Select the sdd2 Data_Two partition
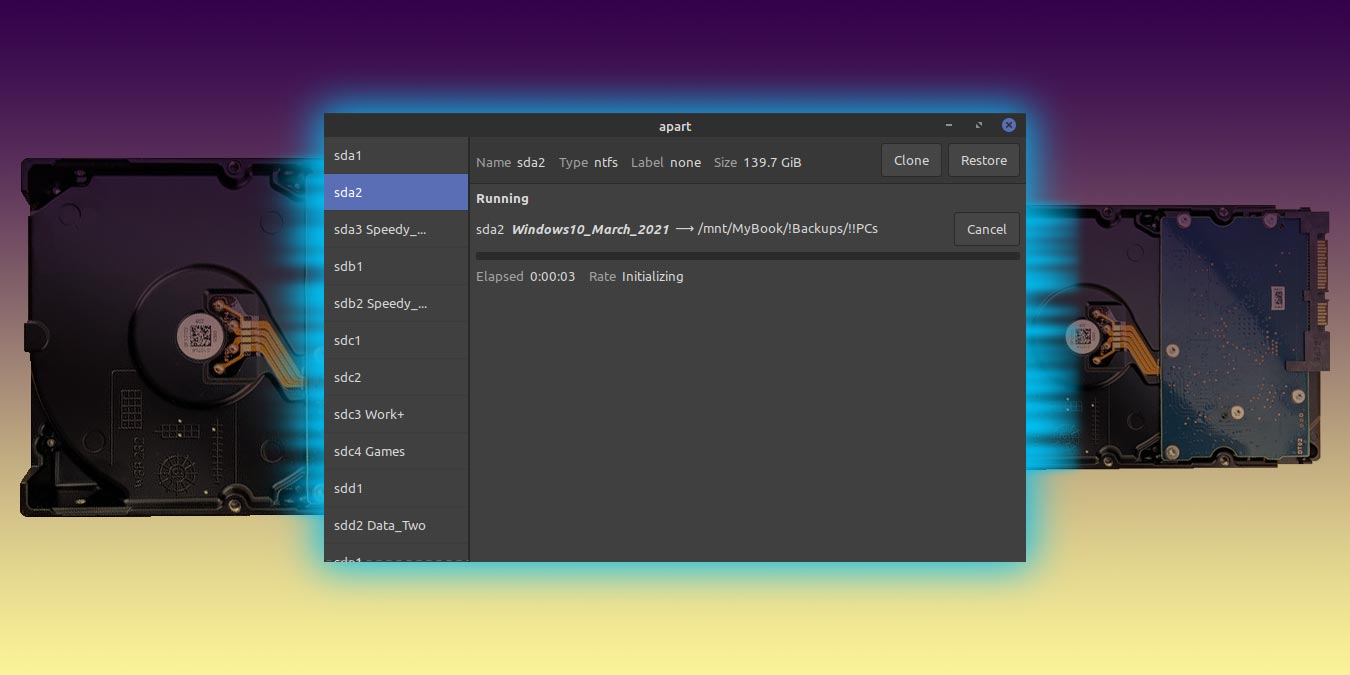The height and width of the screenshot is (675, 1350). point(395,525)
